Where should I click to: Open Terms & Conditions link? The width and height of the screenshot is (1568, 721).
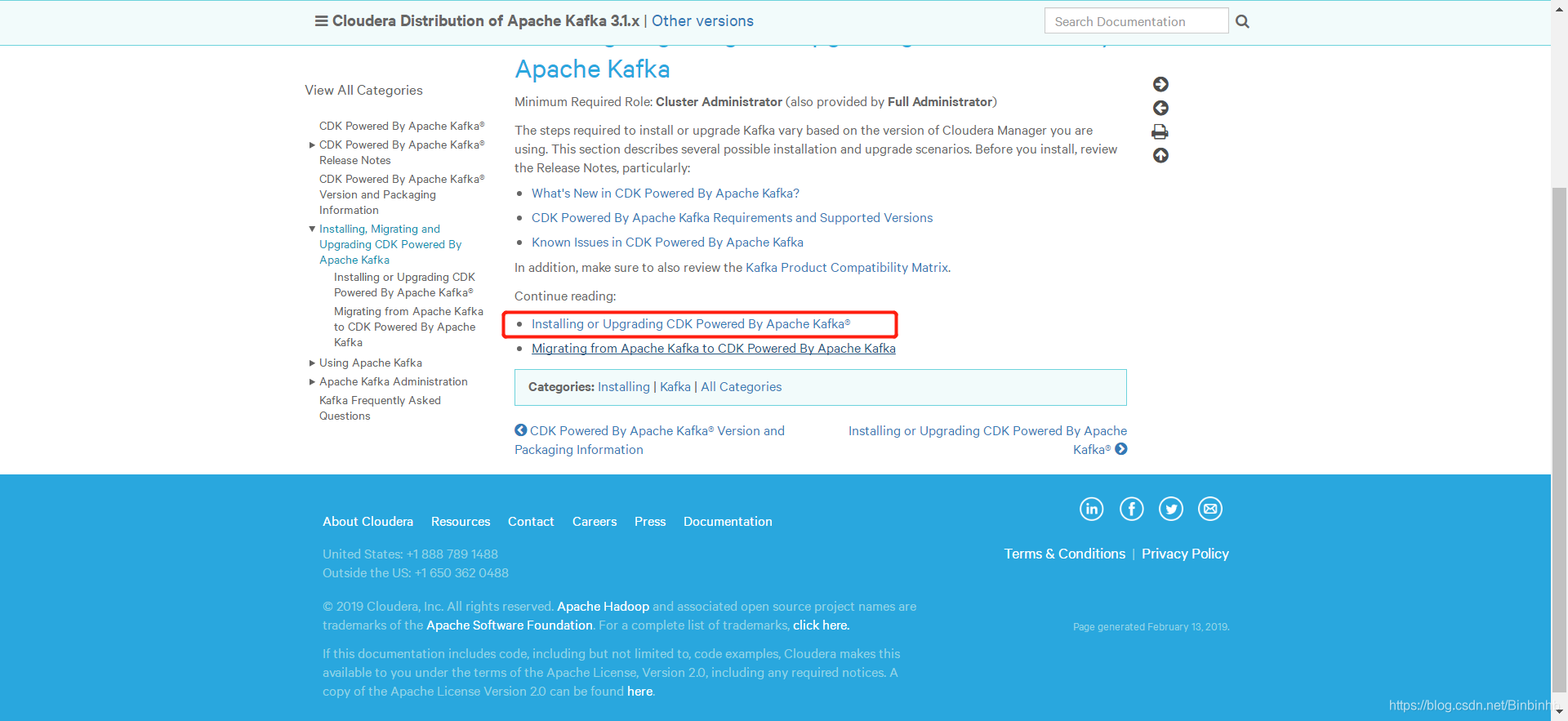1065,554
